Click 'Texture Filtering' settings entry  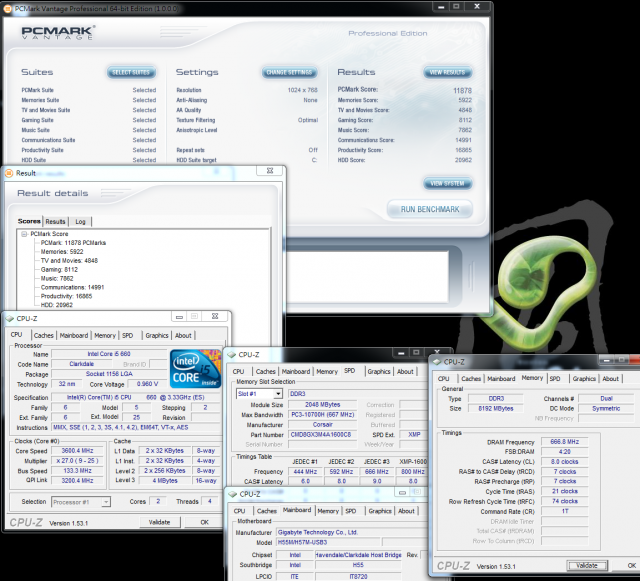pyautogui.click(x=196, y=120)
